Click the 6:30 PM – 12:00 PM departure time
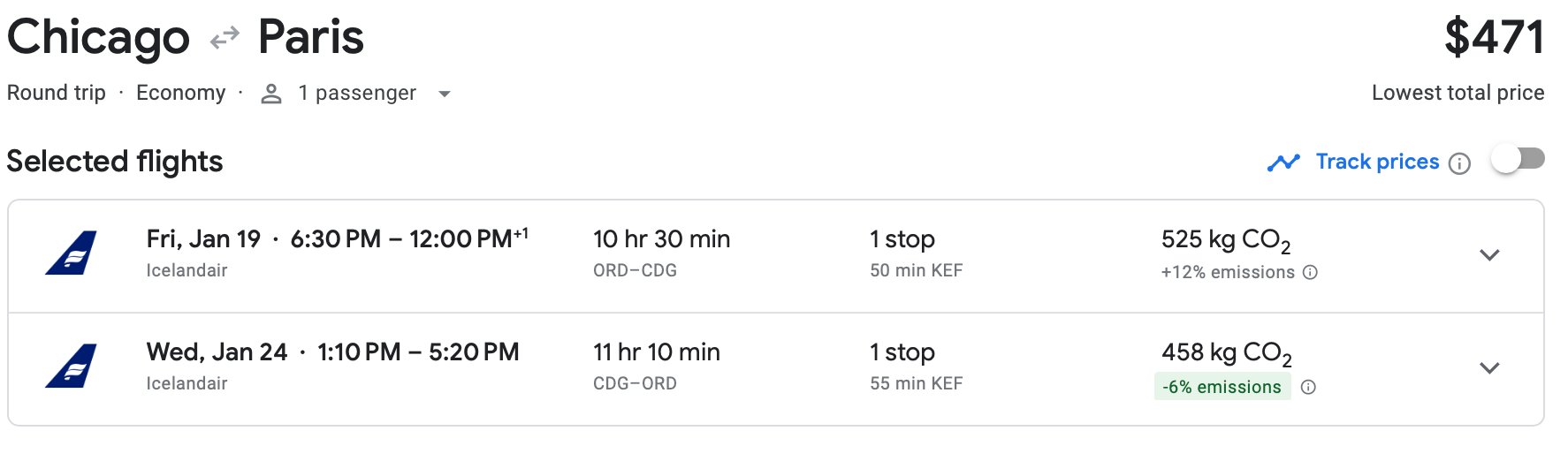Screen dimensions: 1568x461 click(x=408, y=239)
